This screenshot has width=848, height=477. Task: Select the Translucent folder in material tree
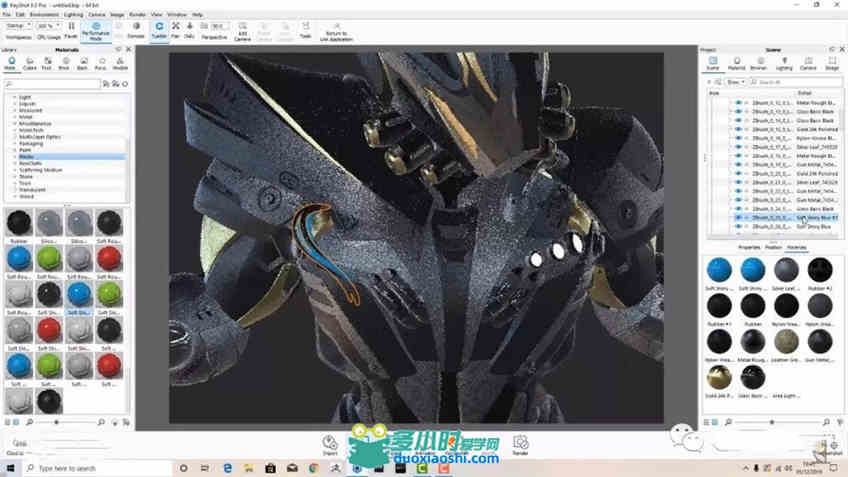tap(32, 190)
